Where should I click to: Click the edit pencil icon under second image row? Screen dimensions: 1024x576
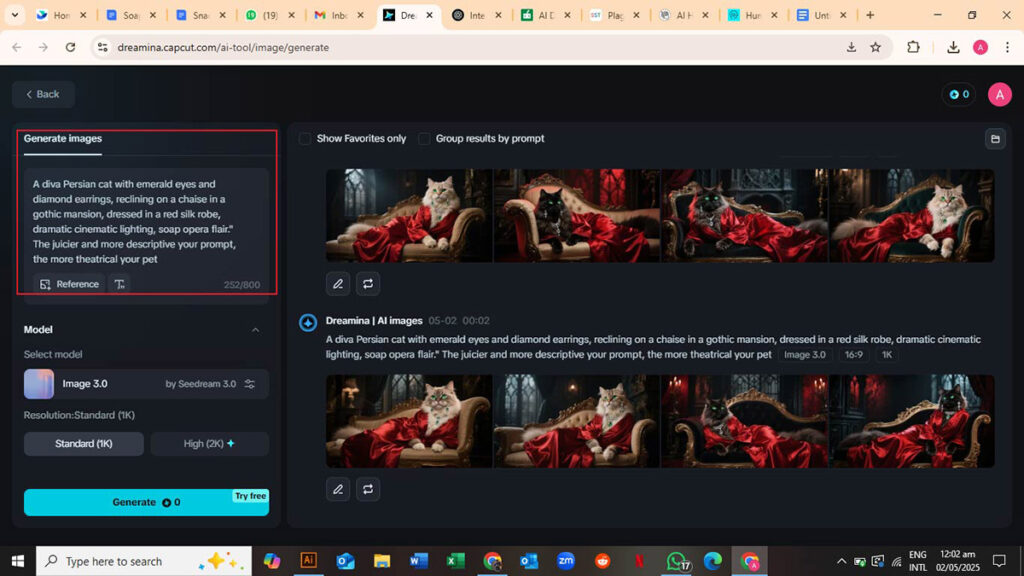[x=338, y=489]
